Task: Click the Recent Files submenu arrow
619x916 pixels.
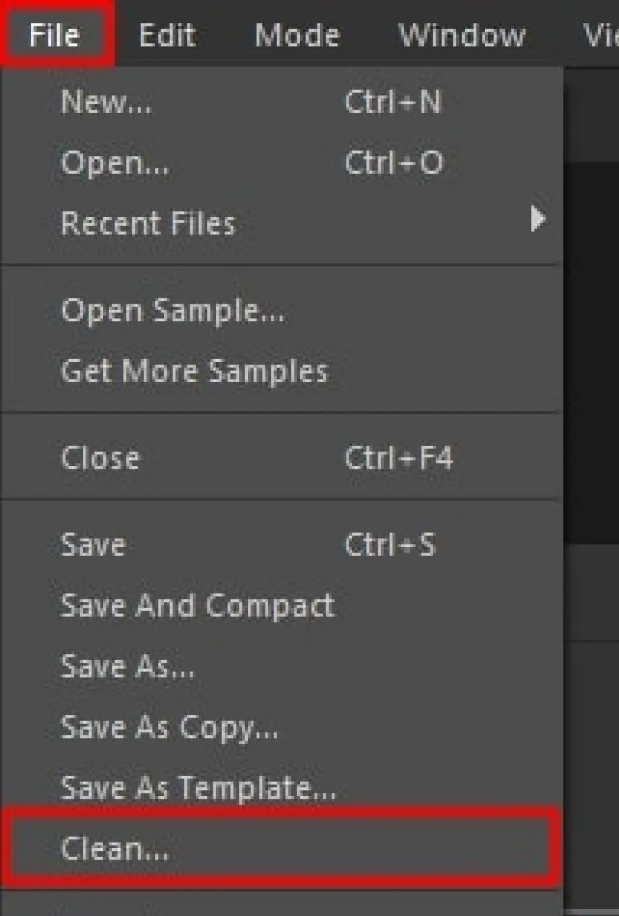Action: (x=538, y=220)
